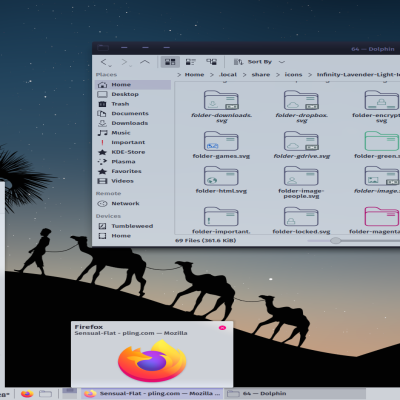Open Downloads in the Places panel
Screen dimensions: 400x400
[133, 123]
